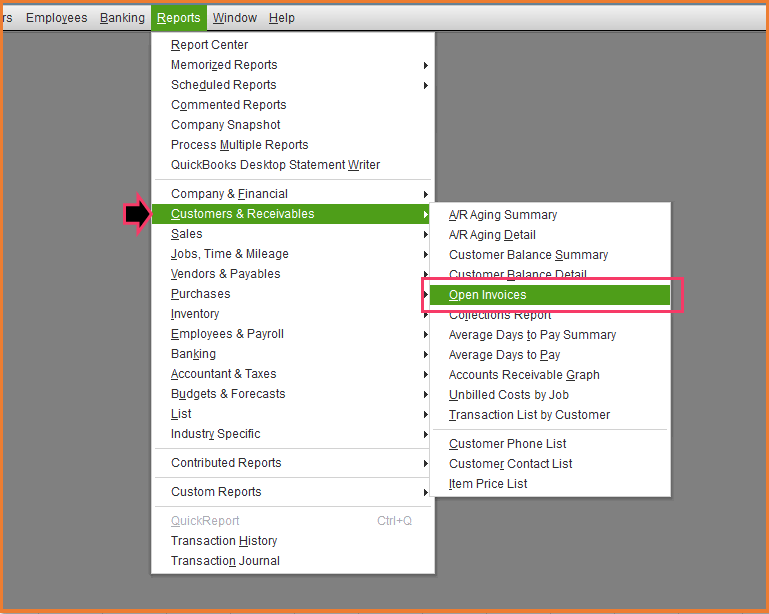
Task: Close the open Reports menu
Action: coord(179,18)
